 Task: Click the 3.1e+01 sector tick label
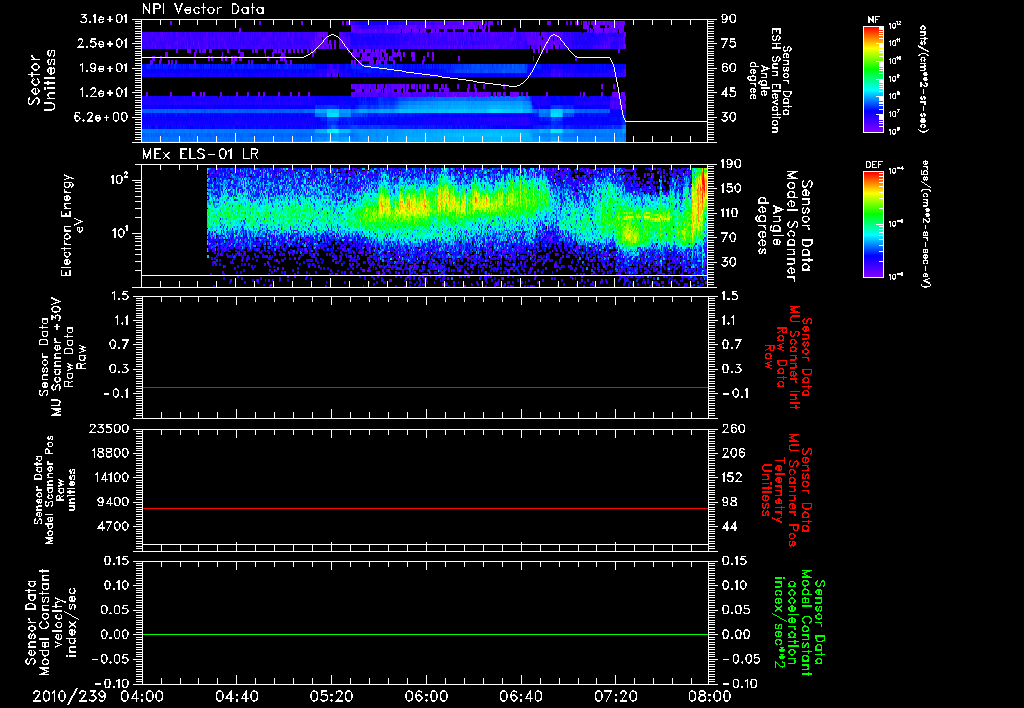tap(104, 19)
